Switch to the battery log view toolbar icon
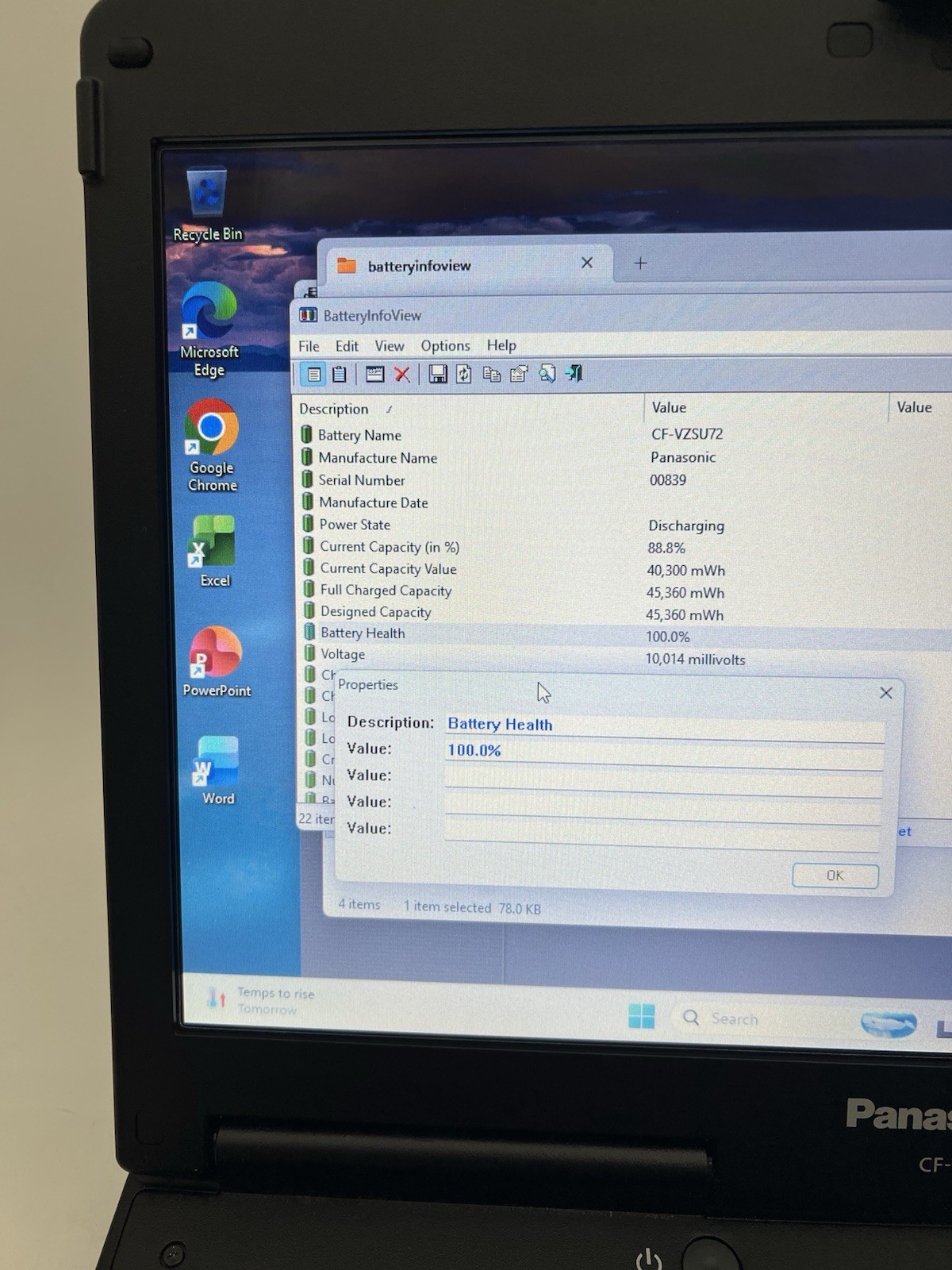The image size is (952, 1270). click(339, 374)
